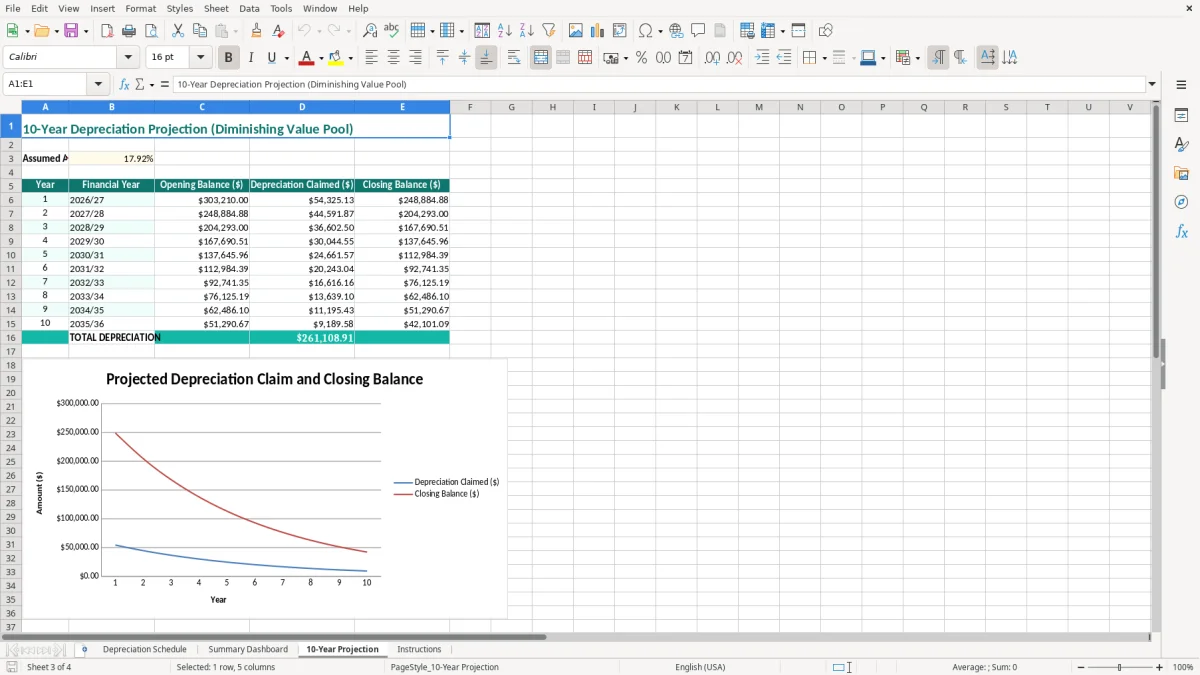1200x675 pixels.
Task: Open the Format menu
Action: [x=140, y=8]
